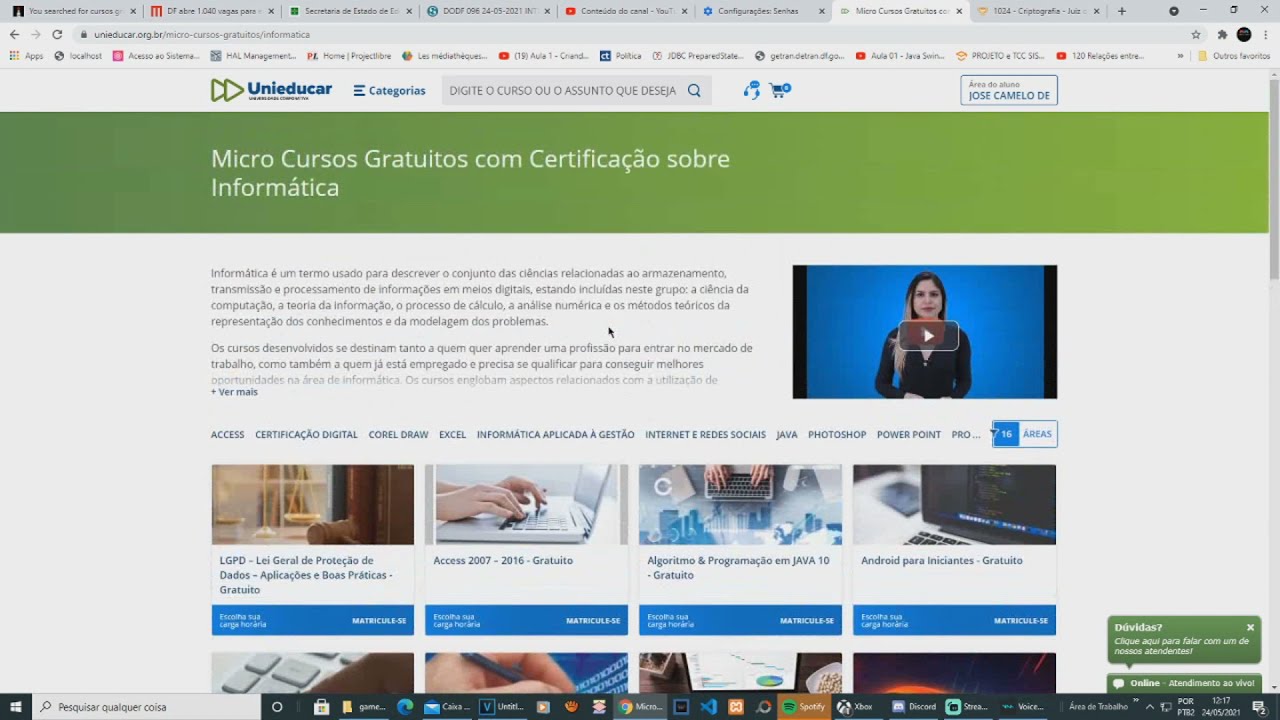The height and width of the screenshot is (720, 1280).
Task: Click Matricule-se on JAVA 10 course
Action: pyautogui.click(x=807, y=620)
